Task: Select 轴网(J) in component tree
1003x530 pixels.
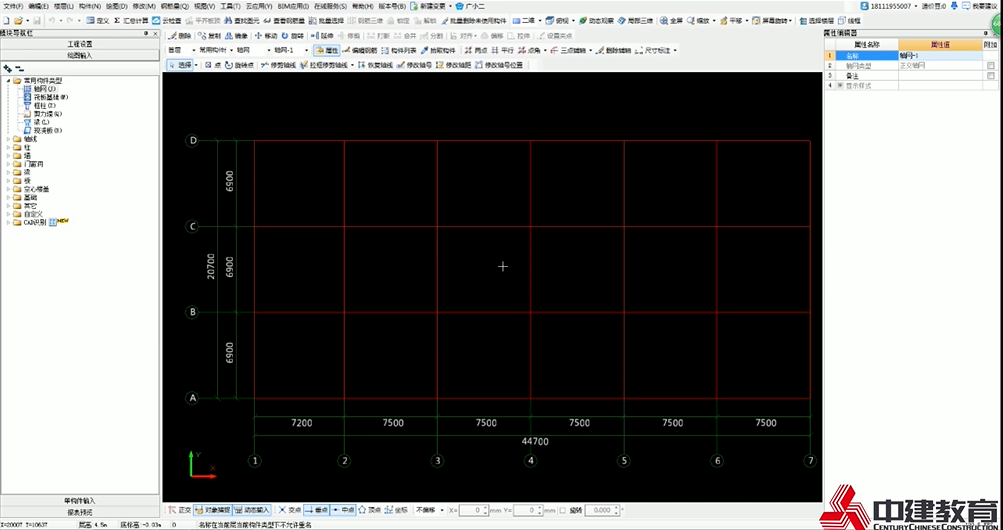Action: 40,89
